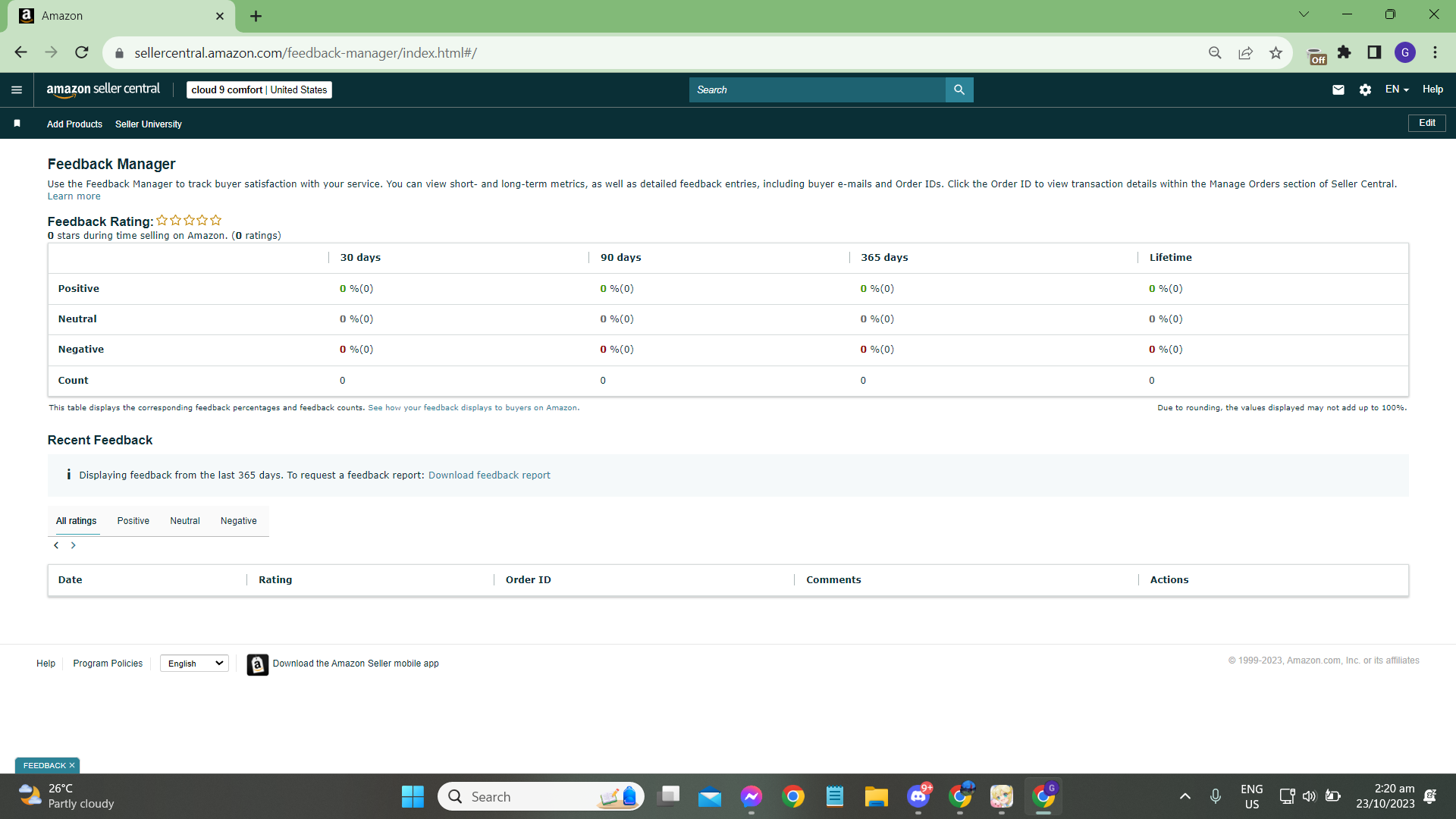The height and width of the screenshot is (819, 1456).
Task: Click the Order ID column header
Action: [529, 580]
